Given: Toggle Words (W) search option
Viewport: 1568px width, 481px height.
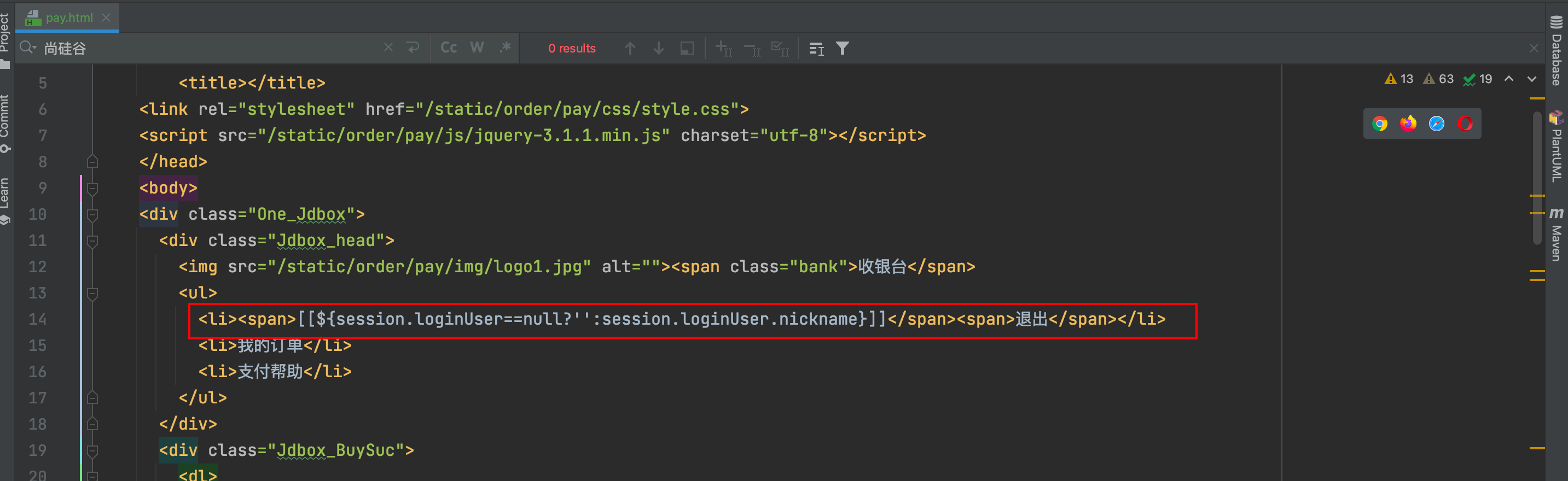Looking at the screenshot, I should click(477, 48).
